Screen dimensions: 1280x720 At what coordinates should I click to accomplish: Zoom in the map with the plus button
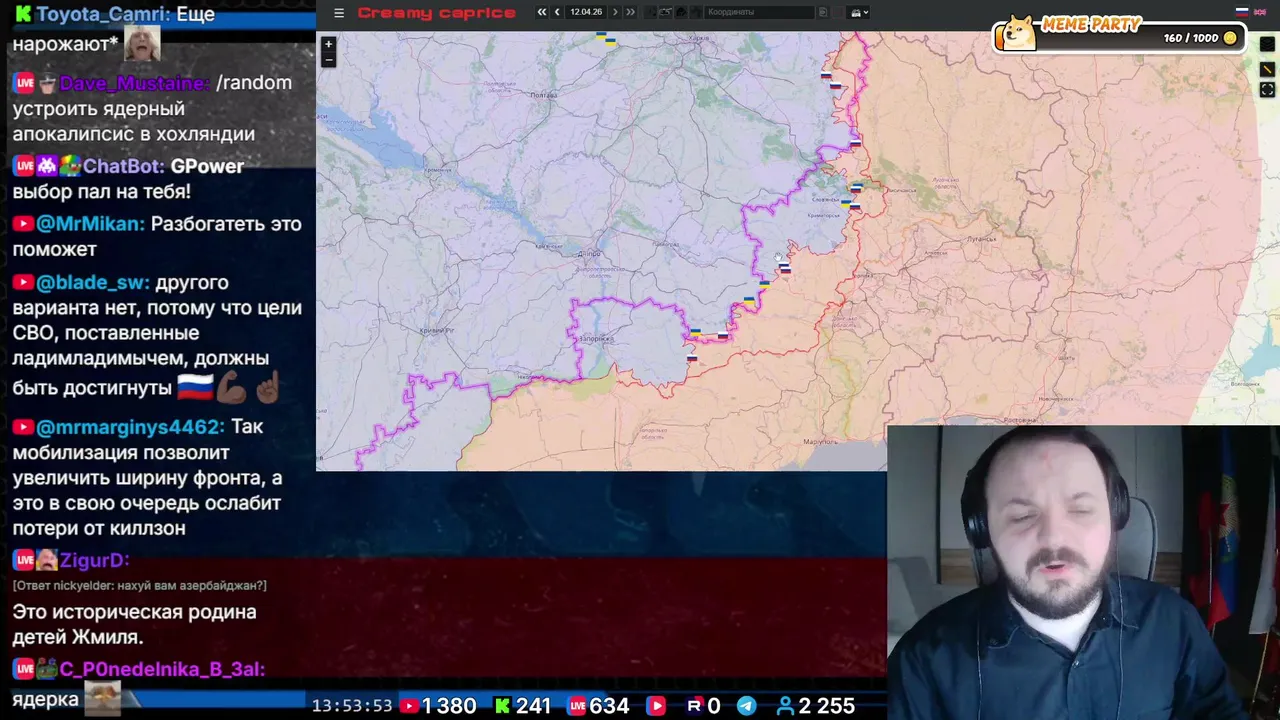coord(328,45)
